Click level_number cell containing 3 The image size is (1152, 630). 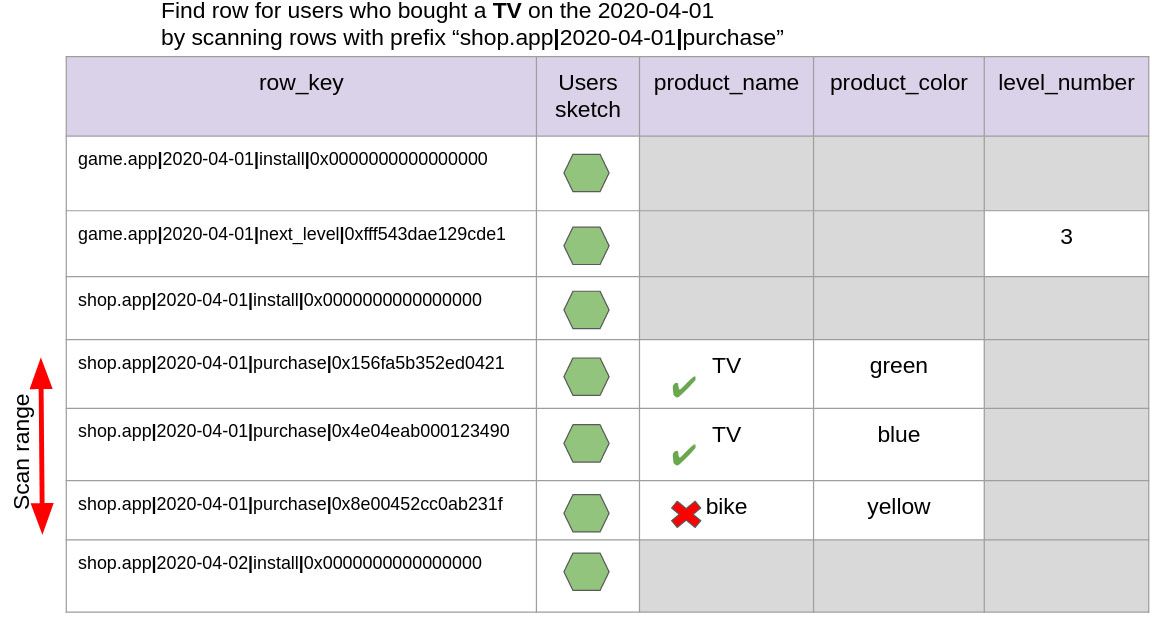1066,244
